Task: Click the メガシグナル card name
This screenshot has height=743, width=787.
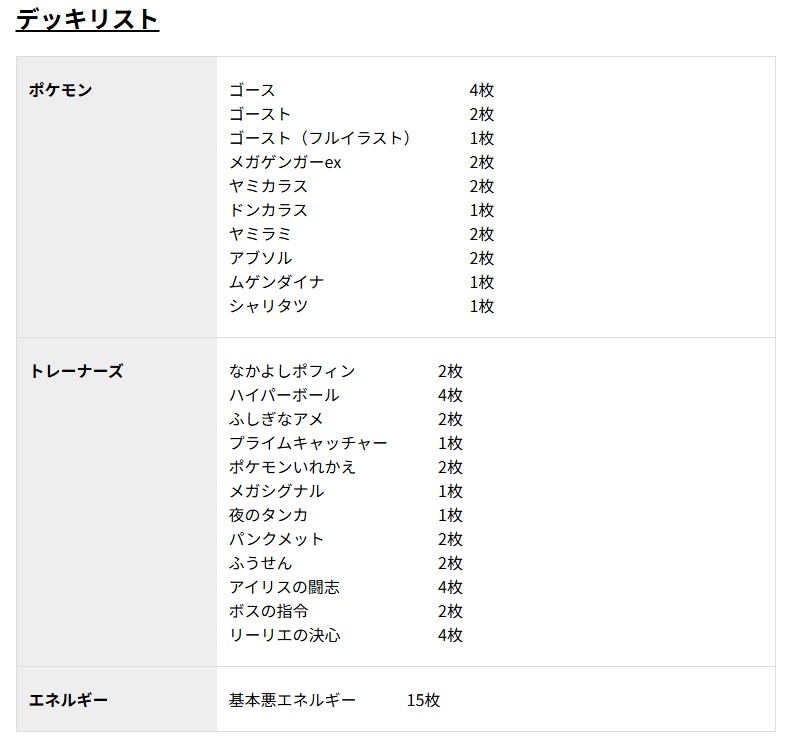Action: point(277,491)
